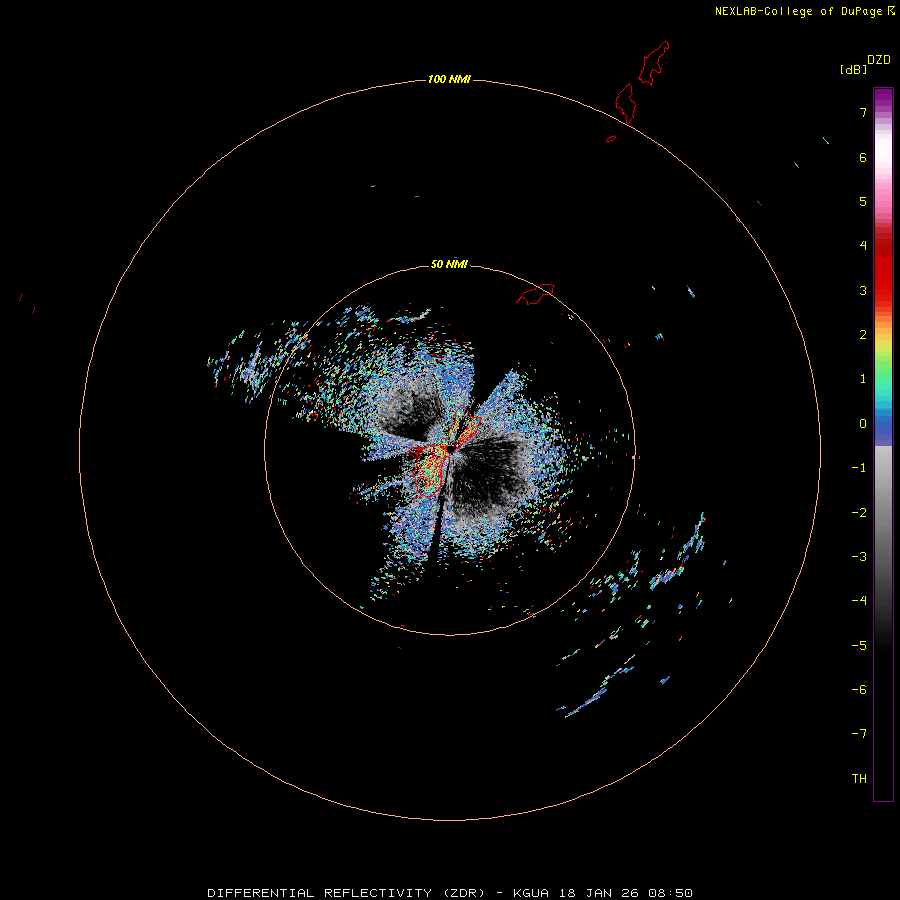This screenshot has height=900, width=900.
Task: Click the TH threshold label in legend
Action: coord(859,779)
